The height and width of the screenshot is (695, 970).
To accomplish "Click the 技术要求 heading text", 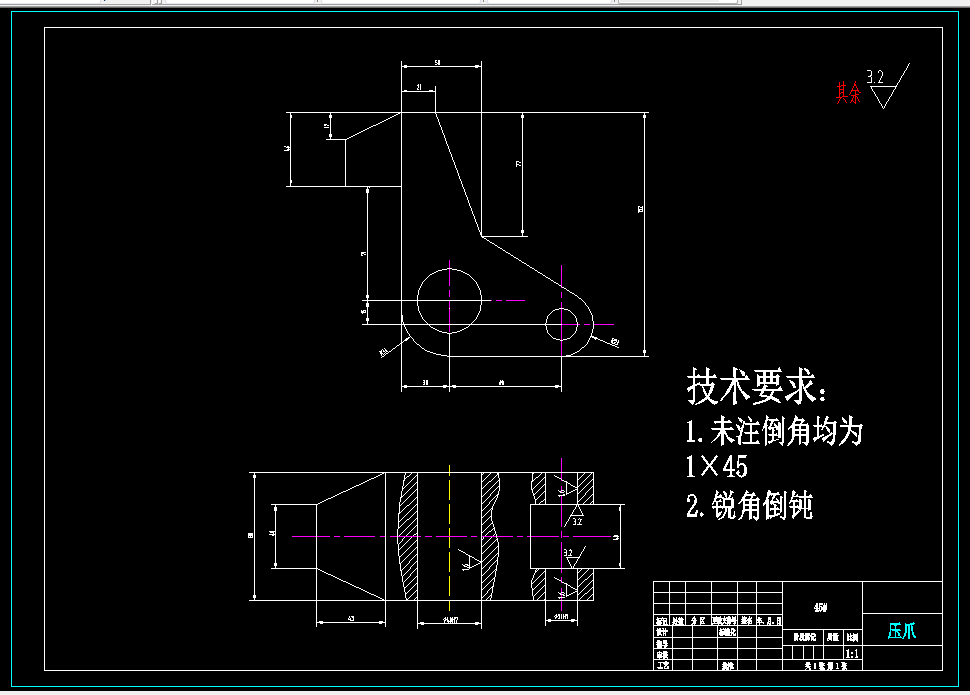I will point(755,387).
